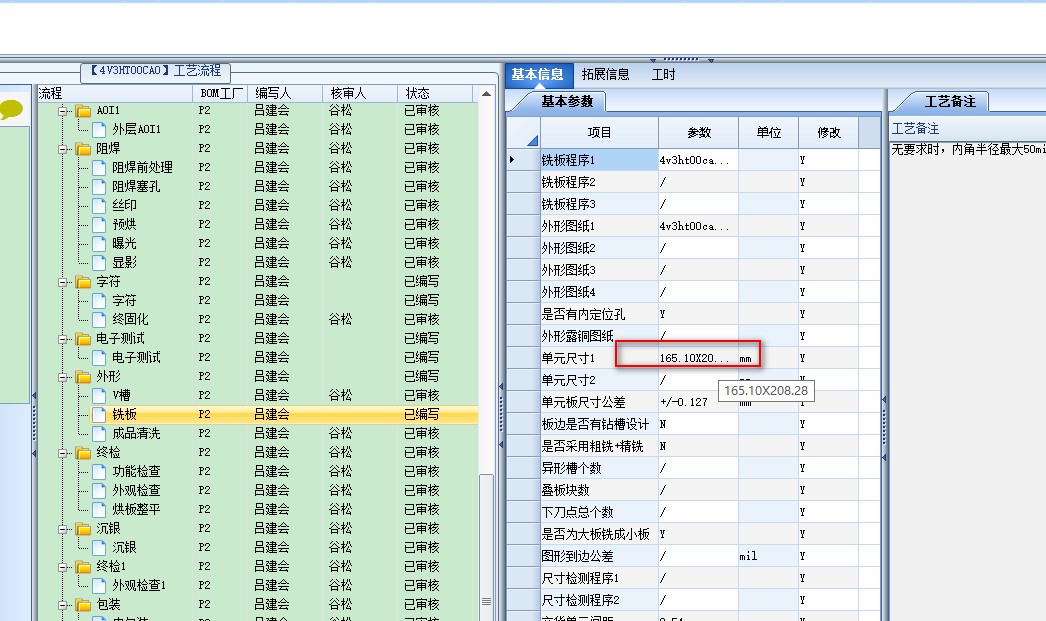Image resolution: width=1046 pixels, height=621 pixels.
Task: Click the 状态 column header
Action: [434, 93]
